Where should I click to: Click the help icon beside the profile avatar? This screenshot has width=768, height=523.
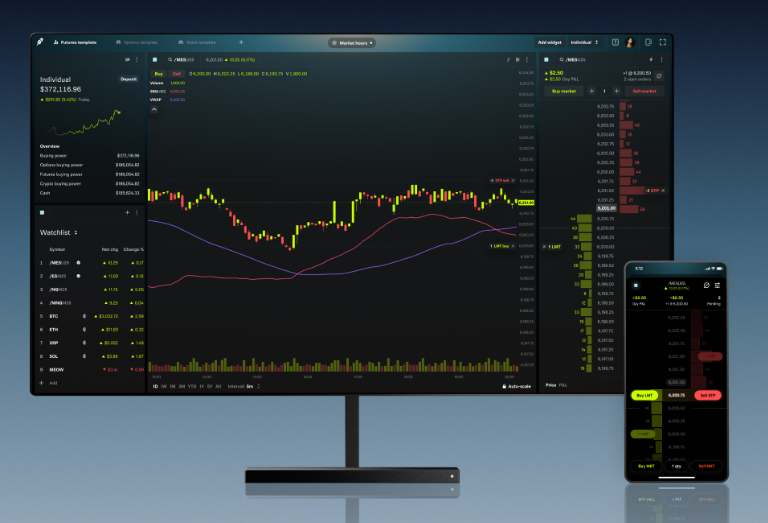(x=615, y=43)
